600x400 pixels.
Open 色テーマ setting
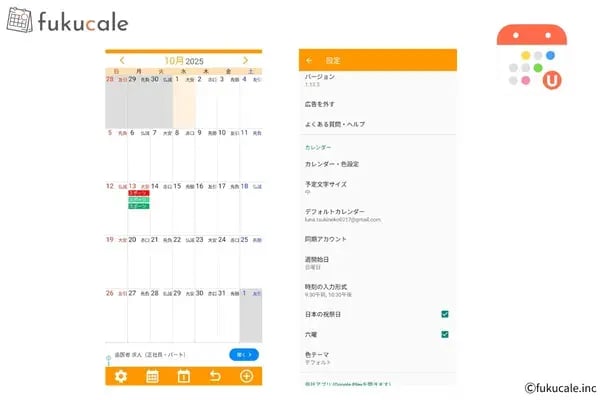(x=318, y=357)
